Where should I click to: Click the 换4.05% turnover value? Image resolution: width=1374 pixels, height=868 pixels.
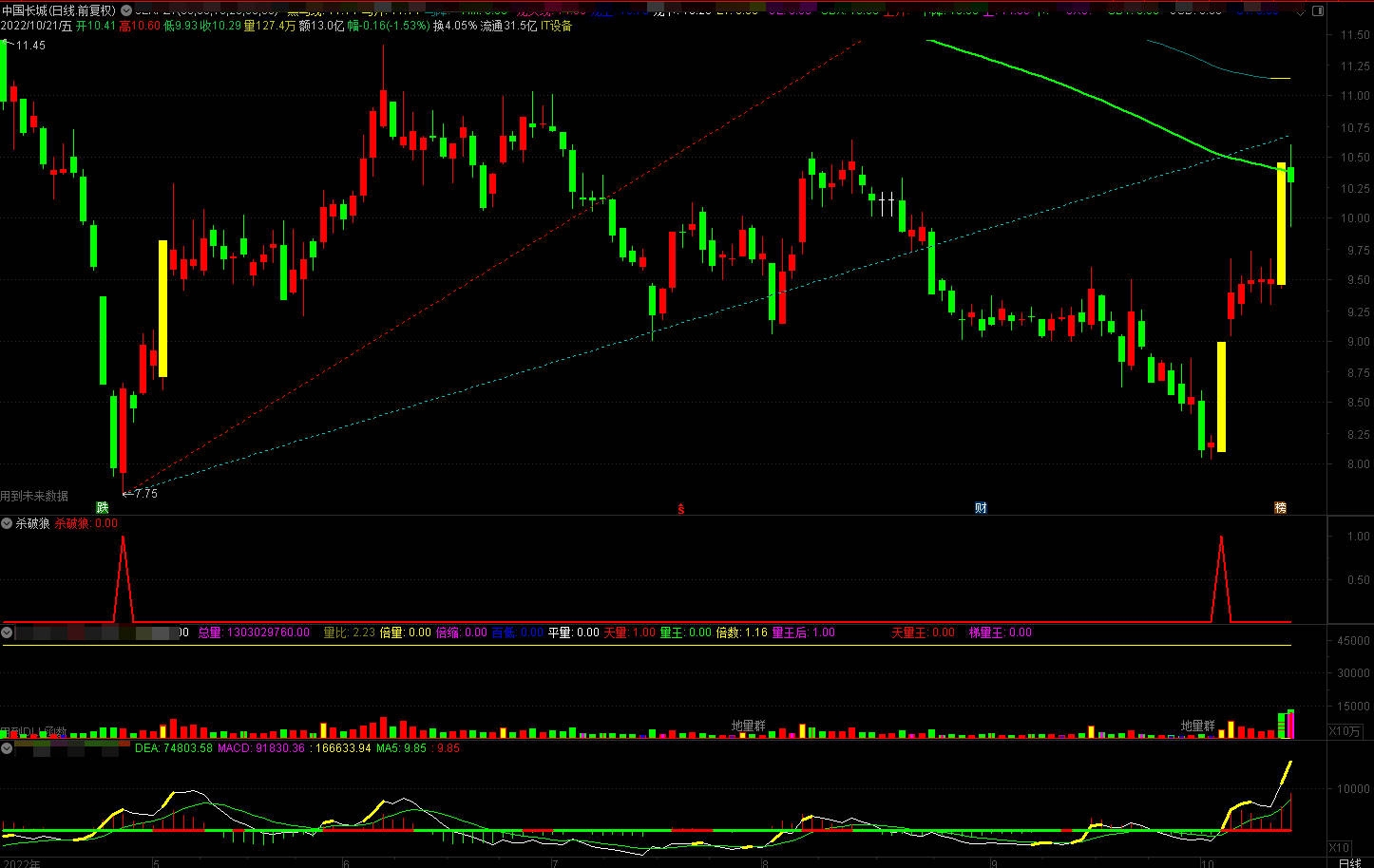tap(455, 27)
